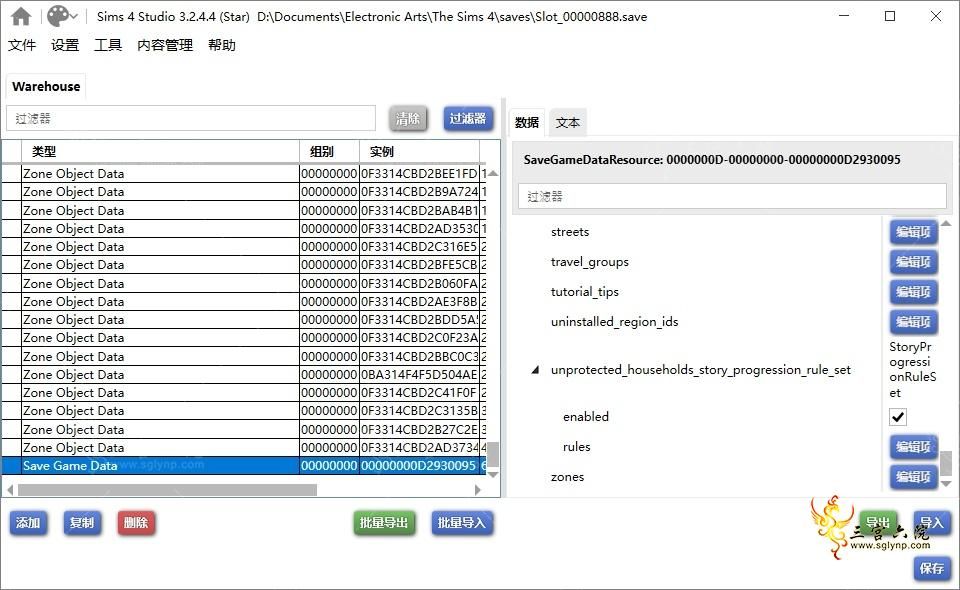Edit the tutorial_tips field
Viewport: 960px width, 590px height.
tap(913, 292)
